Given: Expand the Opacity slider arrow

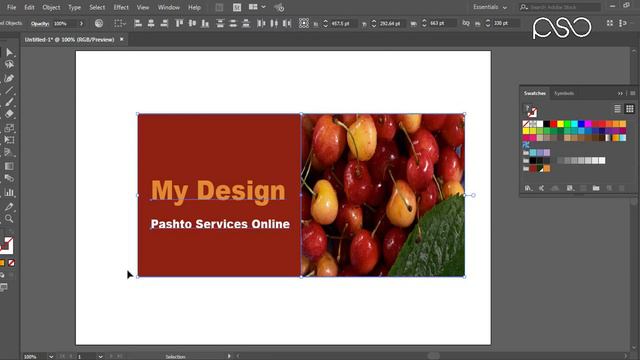Looking at the screenshot, I should (81, 24).
